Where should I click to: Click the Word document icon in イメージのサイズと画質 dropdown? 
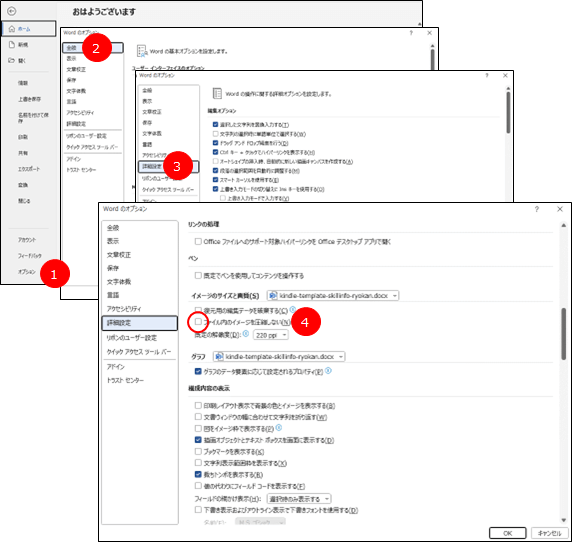pos(273,295)
